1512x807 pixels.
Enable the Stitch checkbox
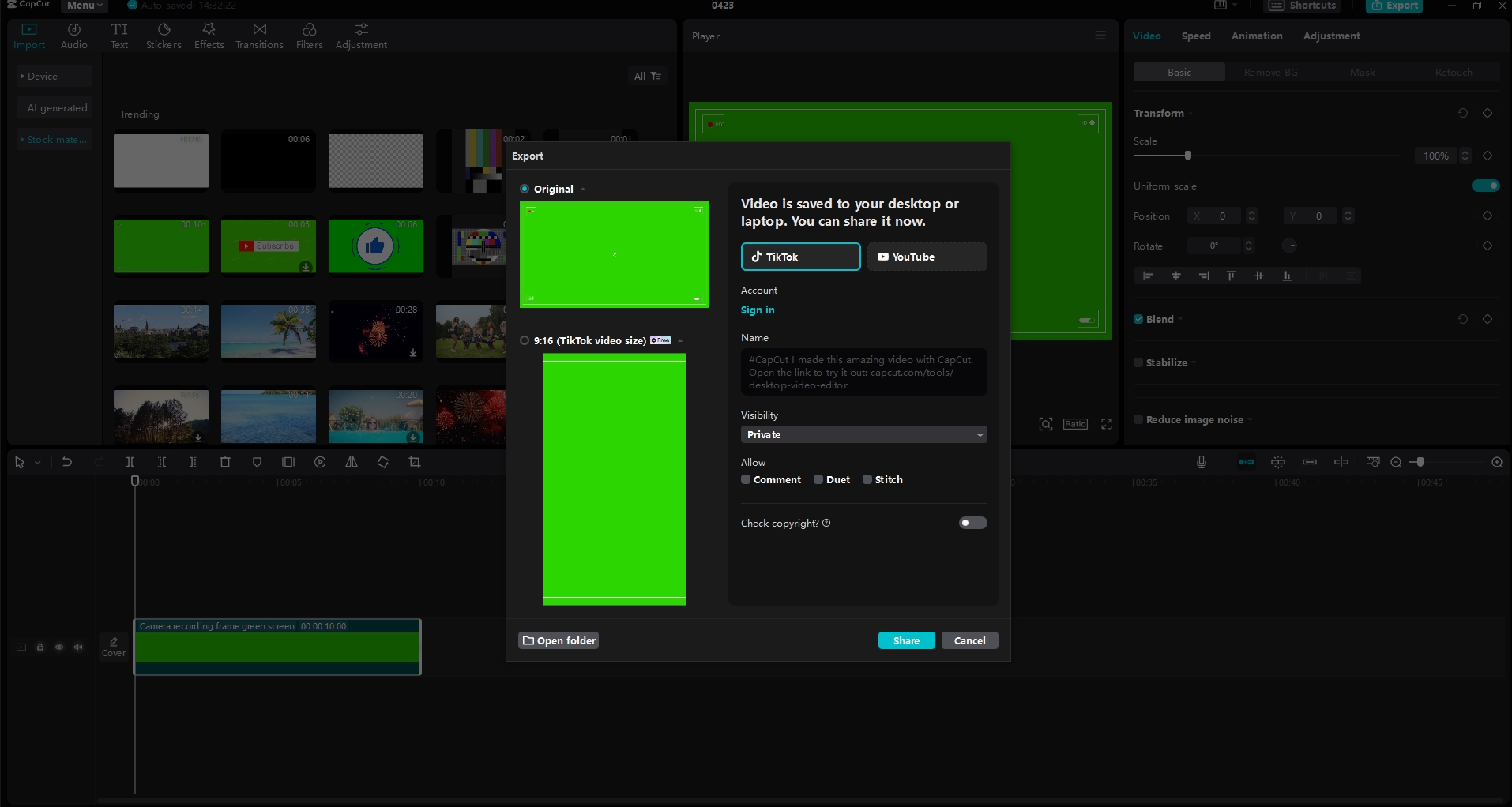867,479
